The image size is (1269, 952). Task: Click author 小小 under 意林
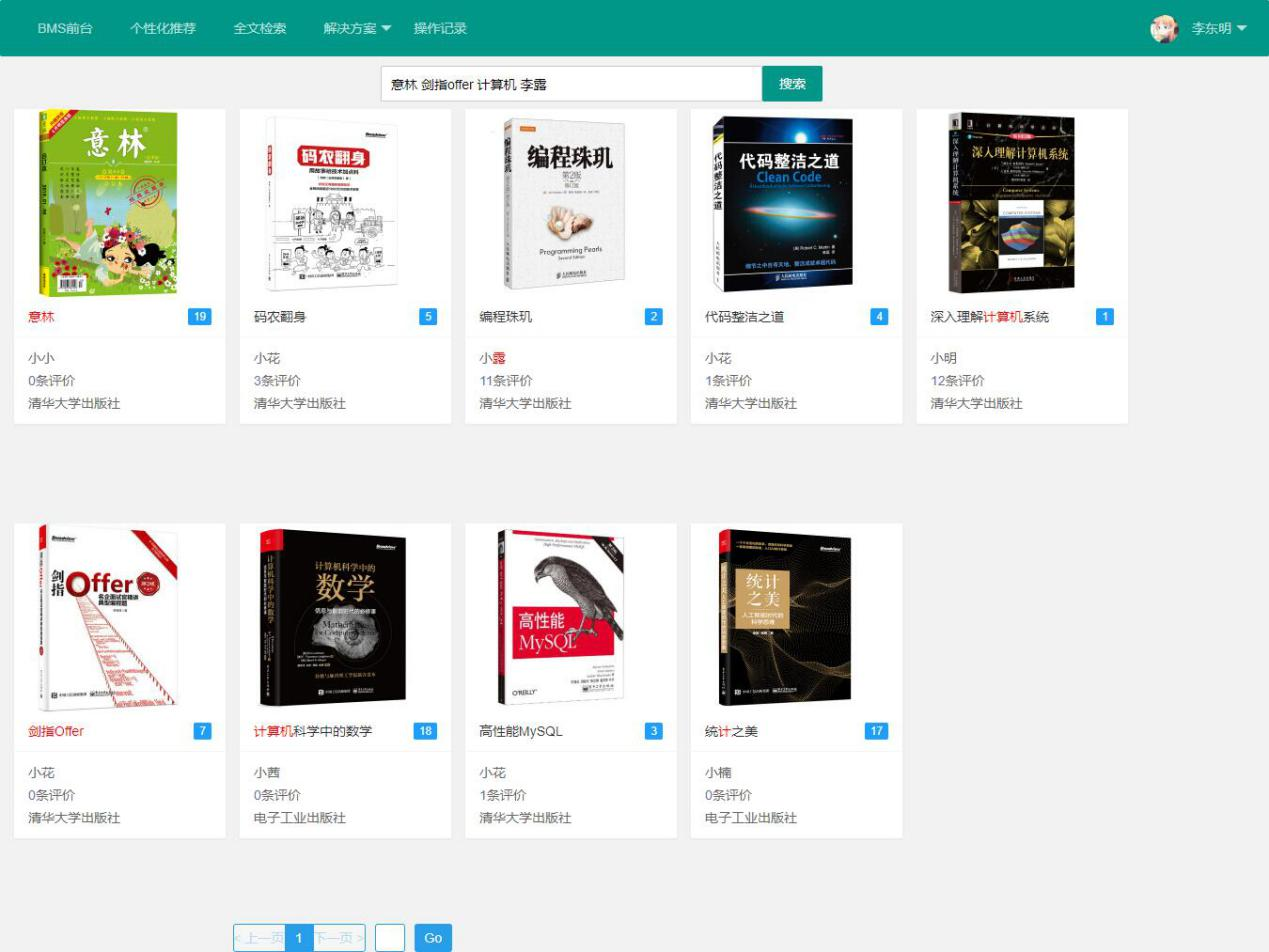click(x=41, y=358)
